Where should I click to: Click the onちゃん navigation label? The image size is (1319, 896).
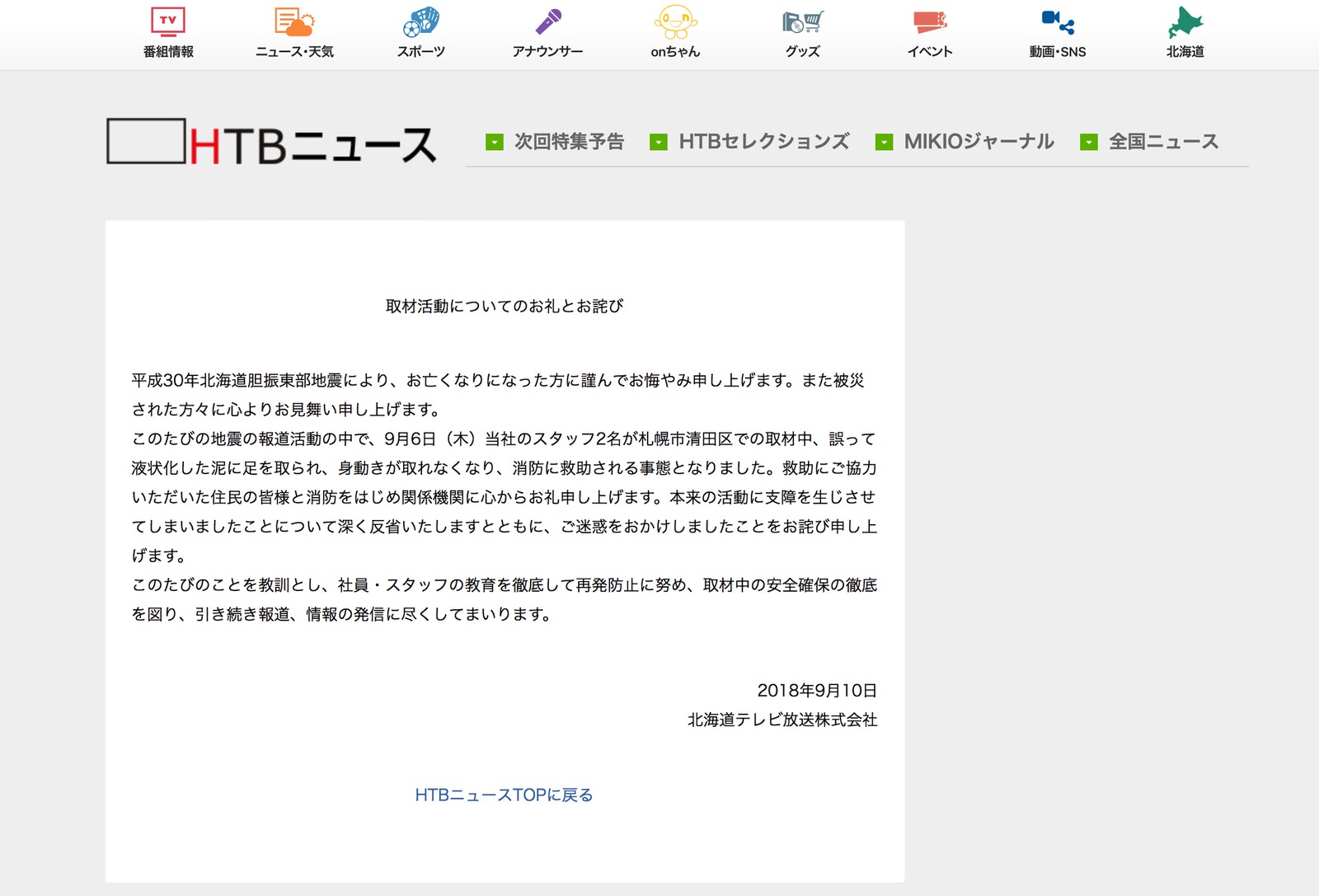[675, 51]
